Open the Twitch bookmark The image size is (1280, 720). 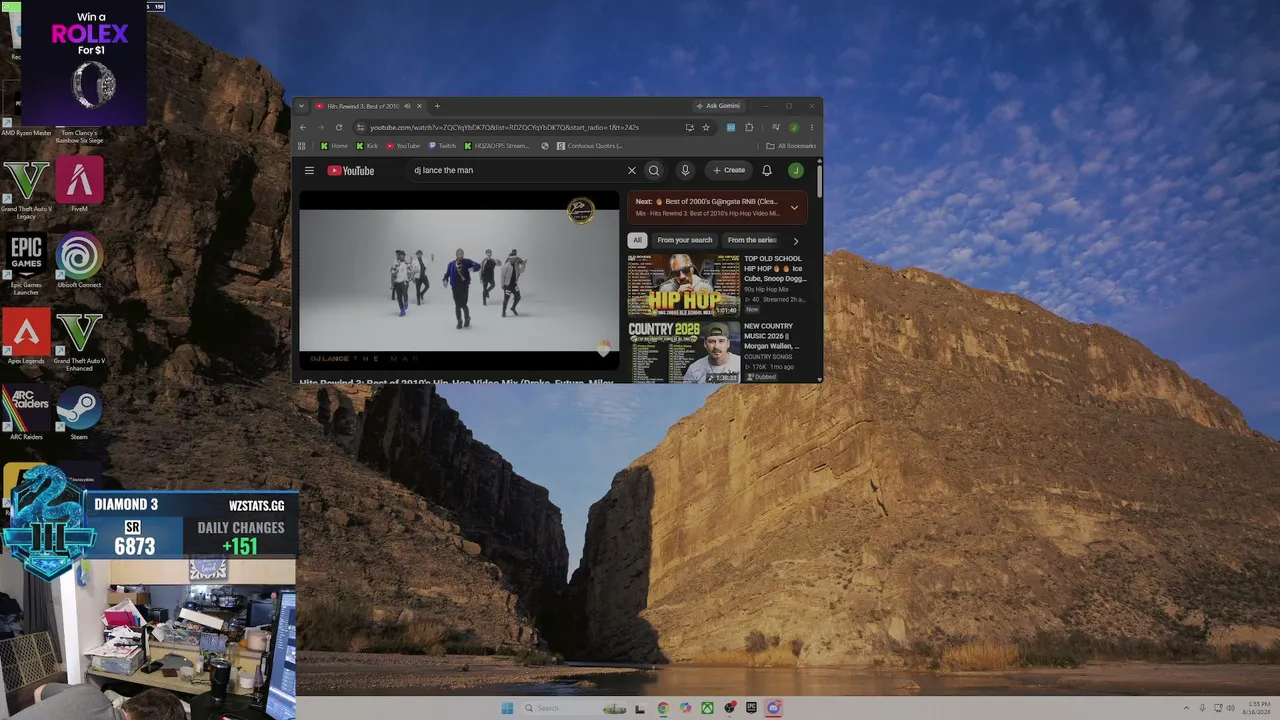442,146
